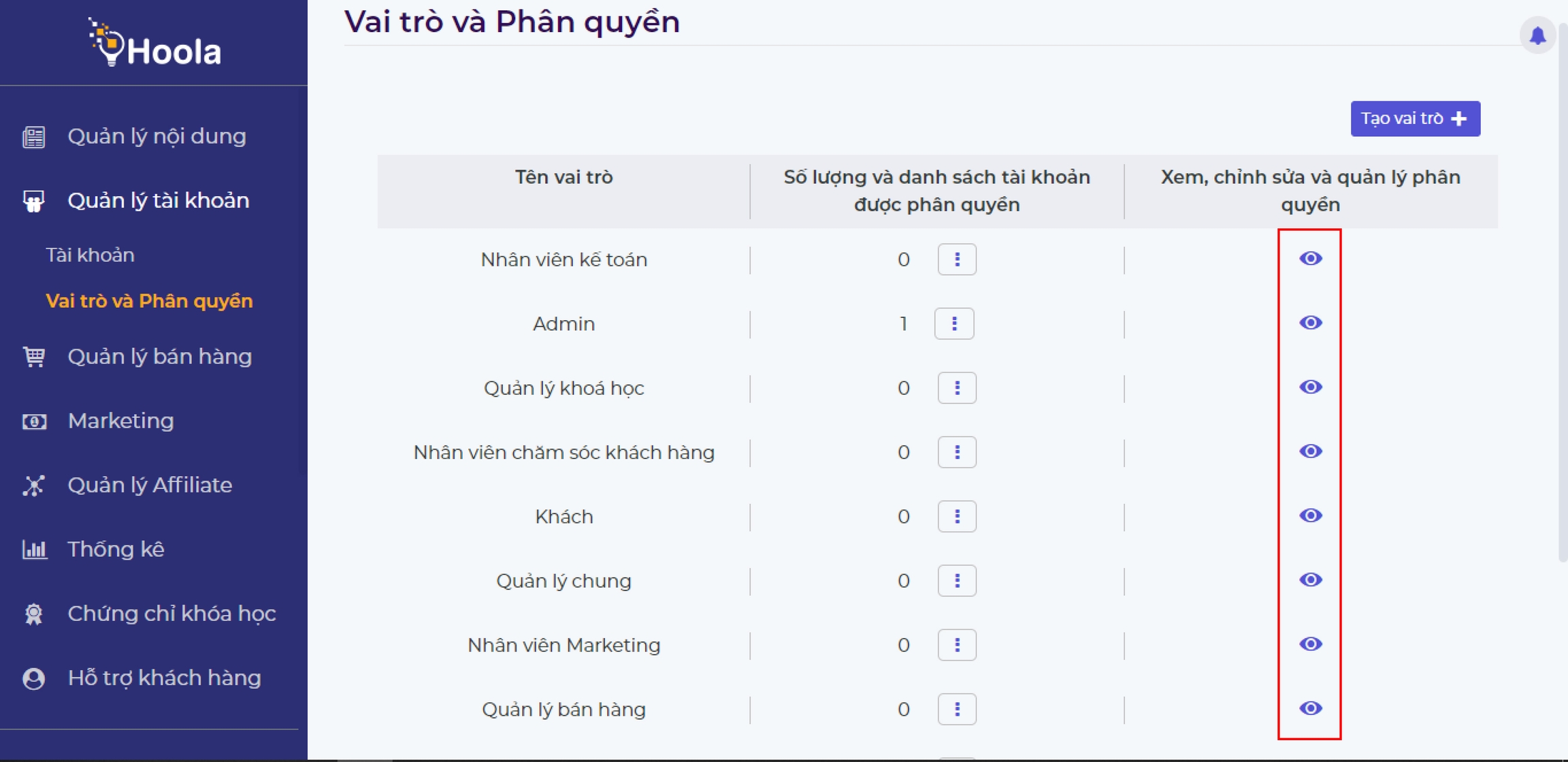Screen dimensions: 1568x762
Task: View permissions for the Khách role
Action: coord(1310,515)
